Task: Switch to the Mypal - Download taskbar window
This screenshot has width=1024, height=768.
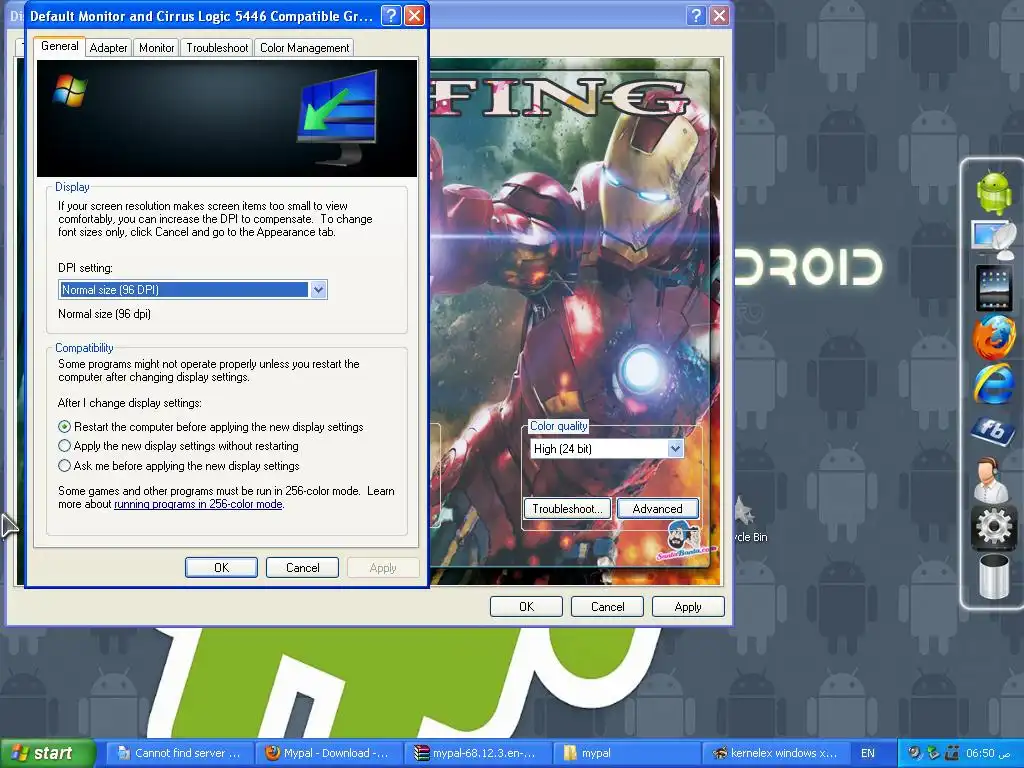Action: click(x=328, y=753)
